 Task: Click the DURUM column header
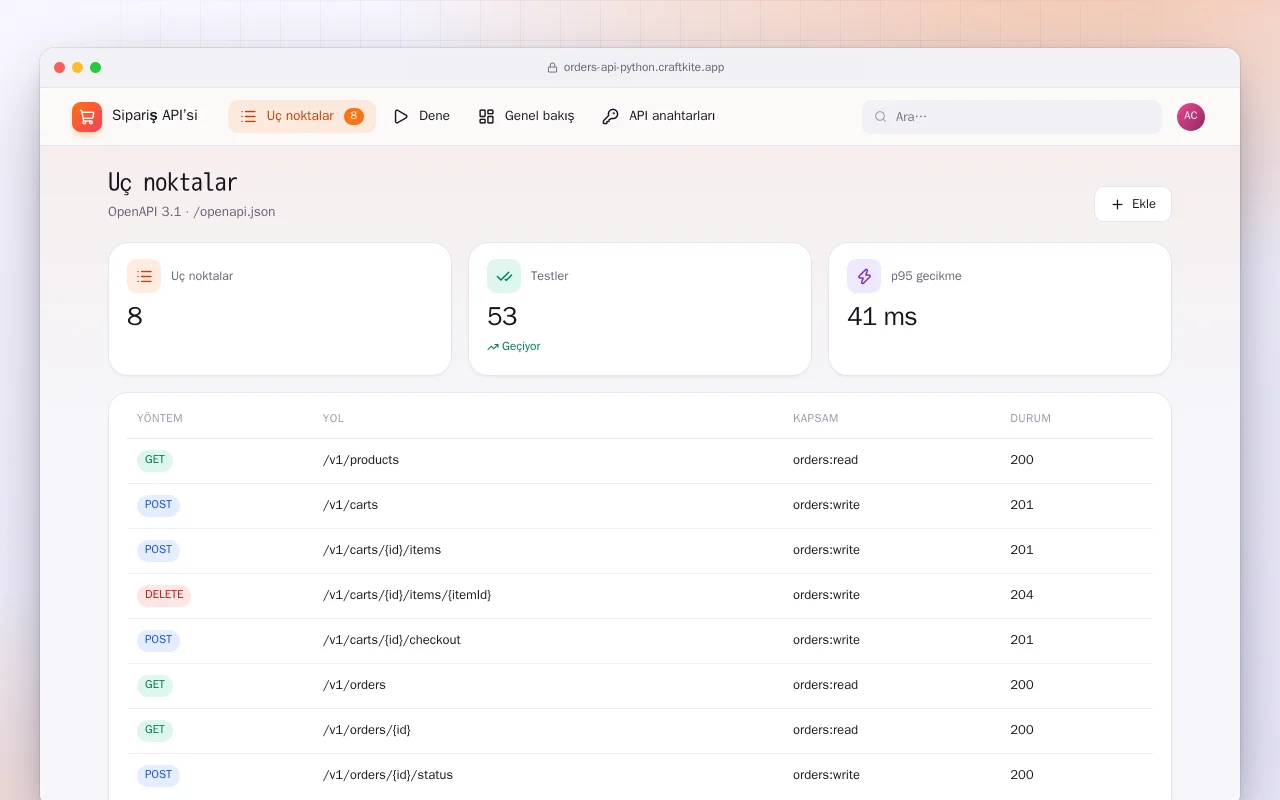click(x=1031, y=419)
